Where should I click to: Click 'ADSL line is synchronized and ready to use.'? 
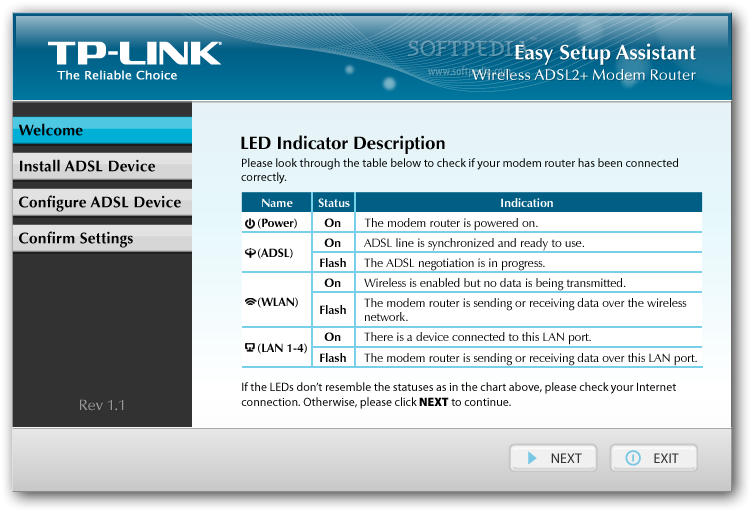pos(474,243)
